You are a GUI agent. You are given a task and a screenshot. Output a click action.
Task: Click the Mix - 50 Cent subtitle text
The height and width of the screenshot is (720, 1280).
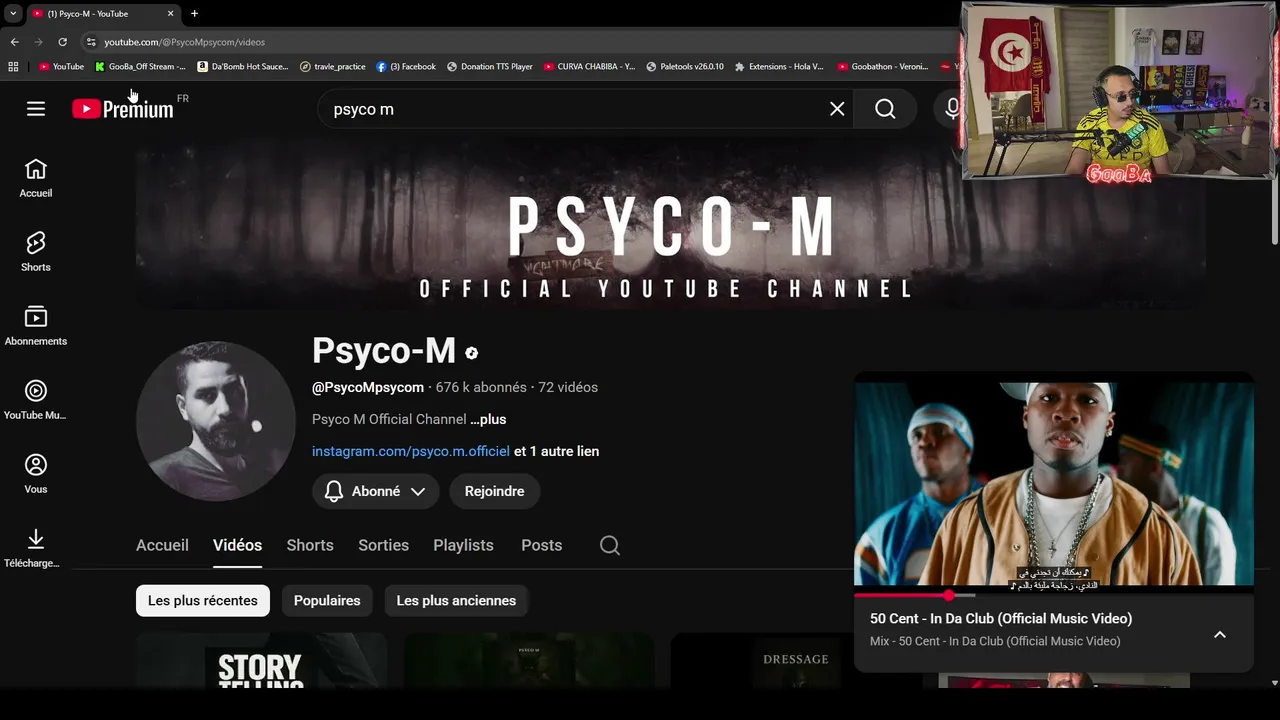coord(995,641)
